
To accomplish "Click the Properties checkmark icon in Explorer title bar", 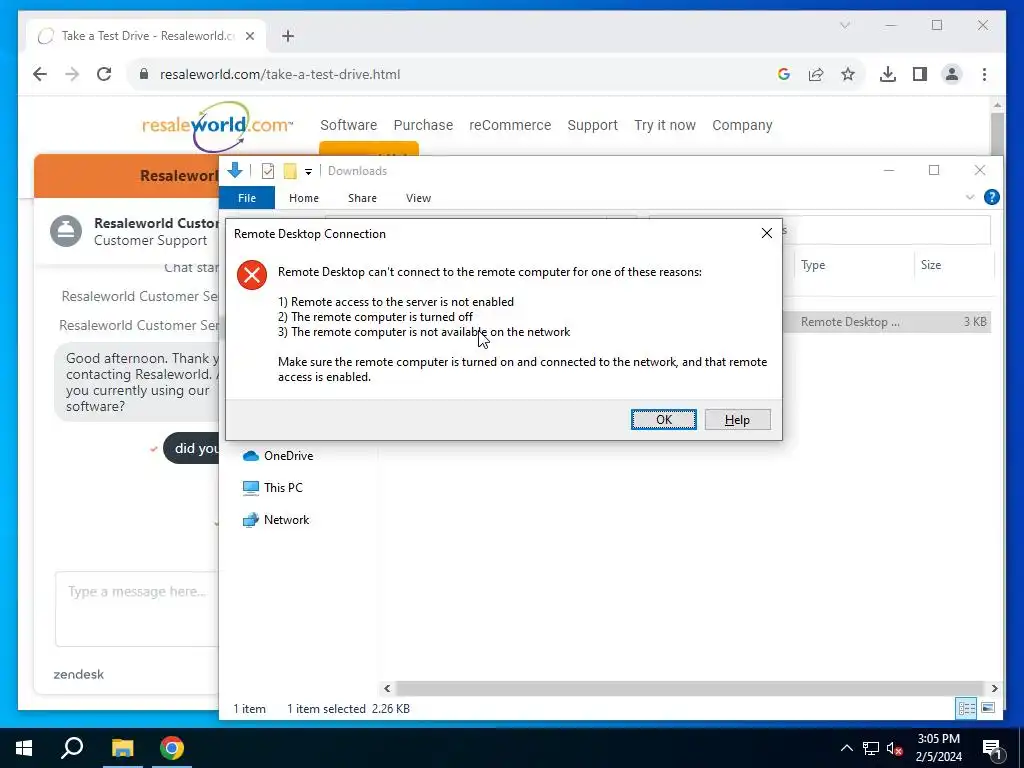I will [268, 171].
